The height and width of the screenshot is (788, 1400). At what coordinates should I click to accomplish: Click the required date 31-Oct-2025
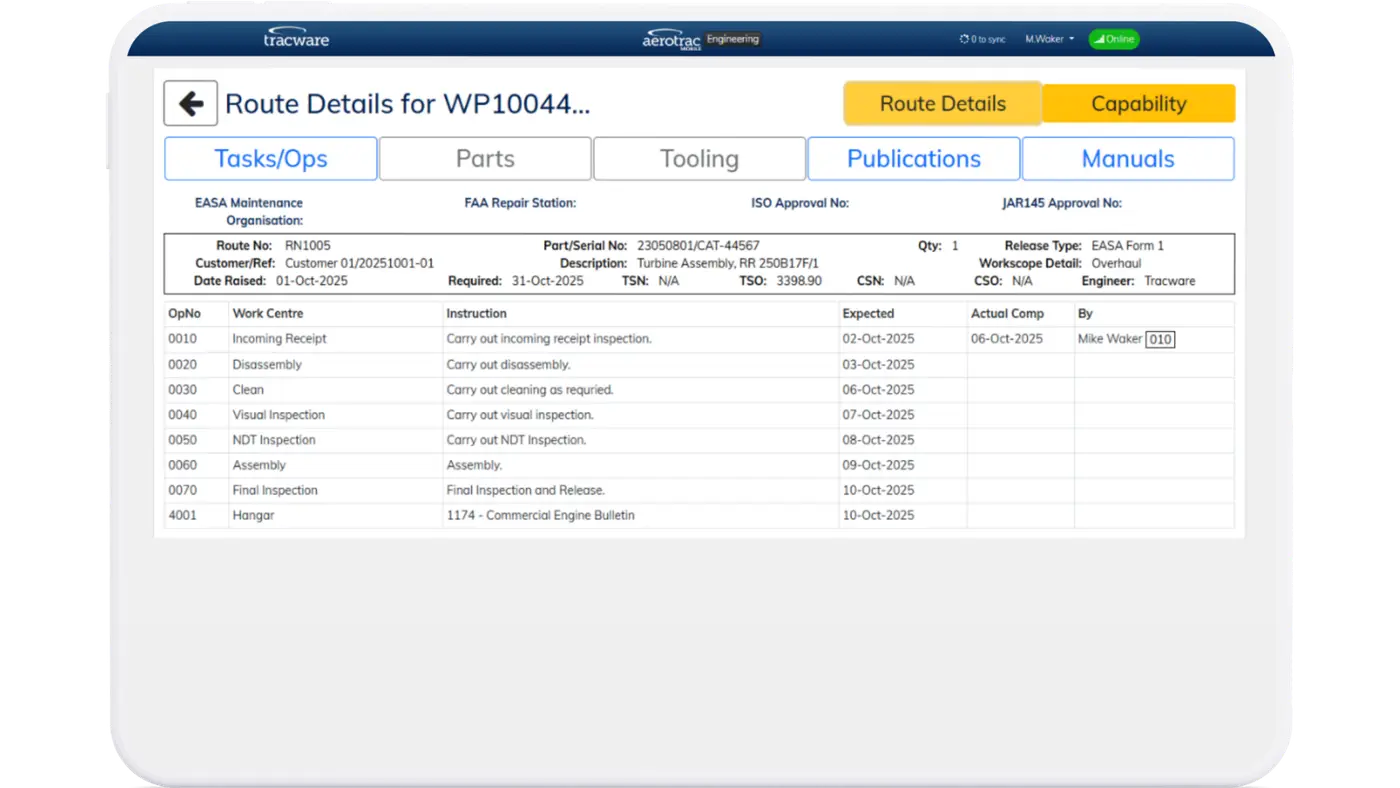pos(547,281)
